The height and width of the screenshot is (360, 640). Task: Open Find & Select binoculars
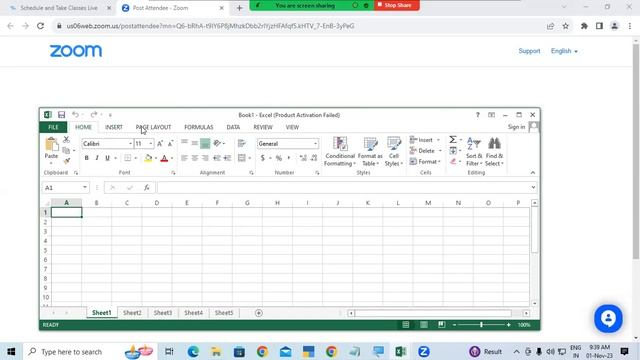[494, 151]
